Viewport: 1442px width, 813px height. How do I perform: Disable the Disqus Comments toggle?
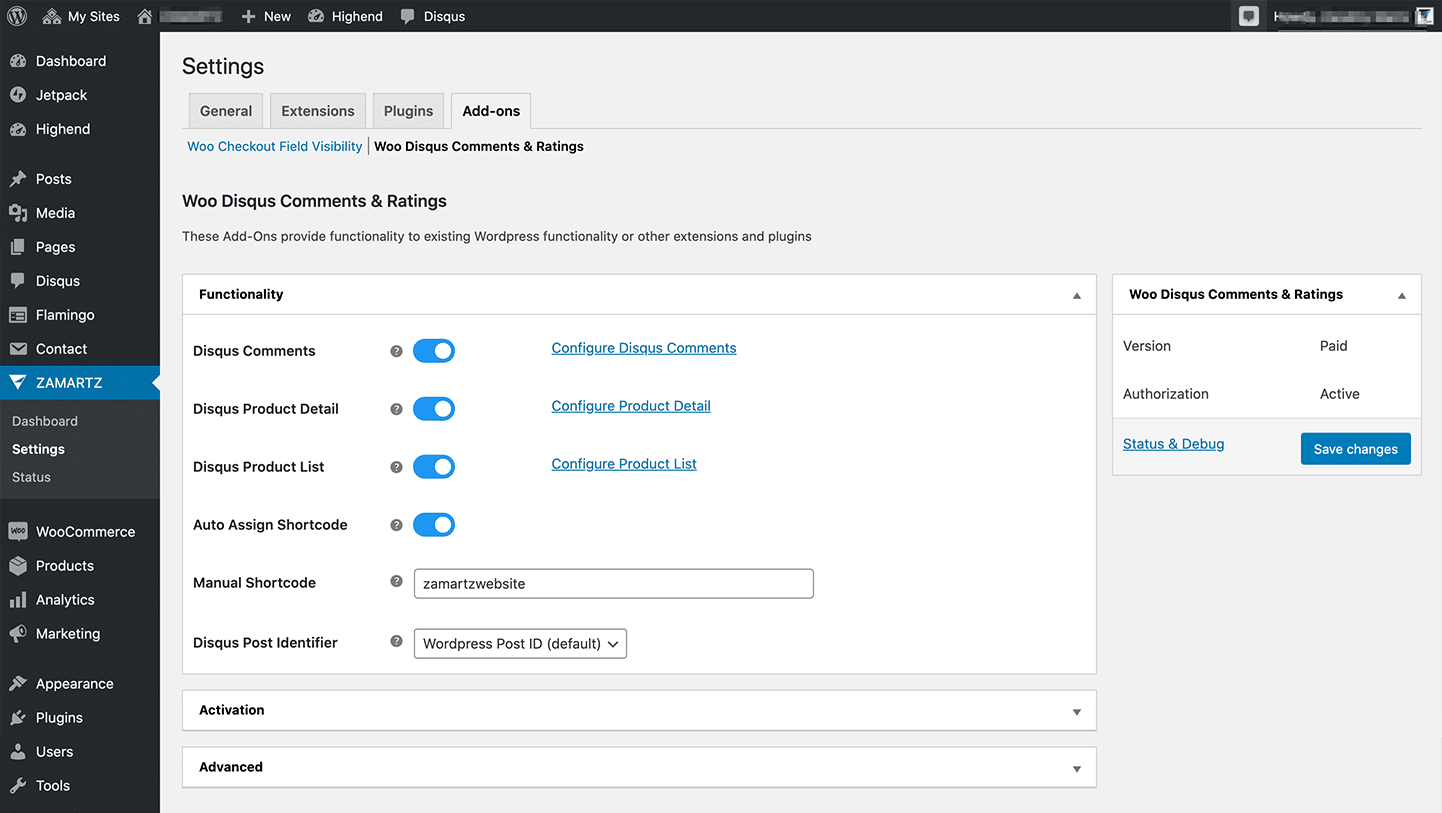click(x=434, y=350)
